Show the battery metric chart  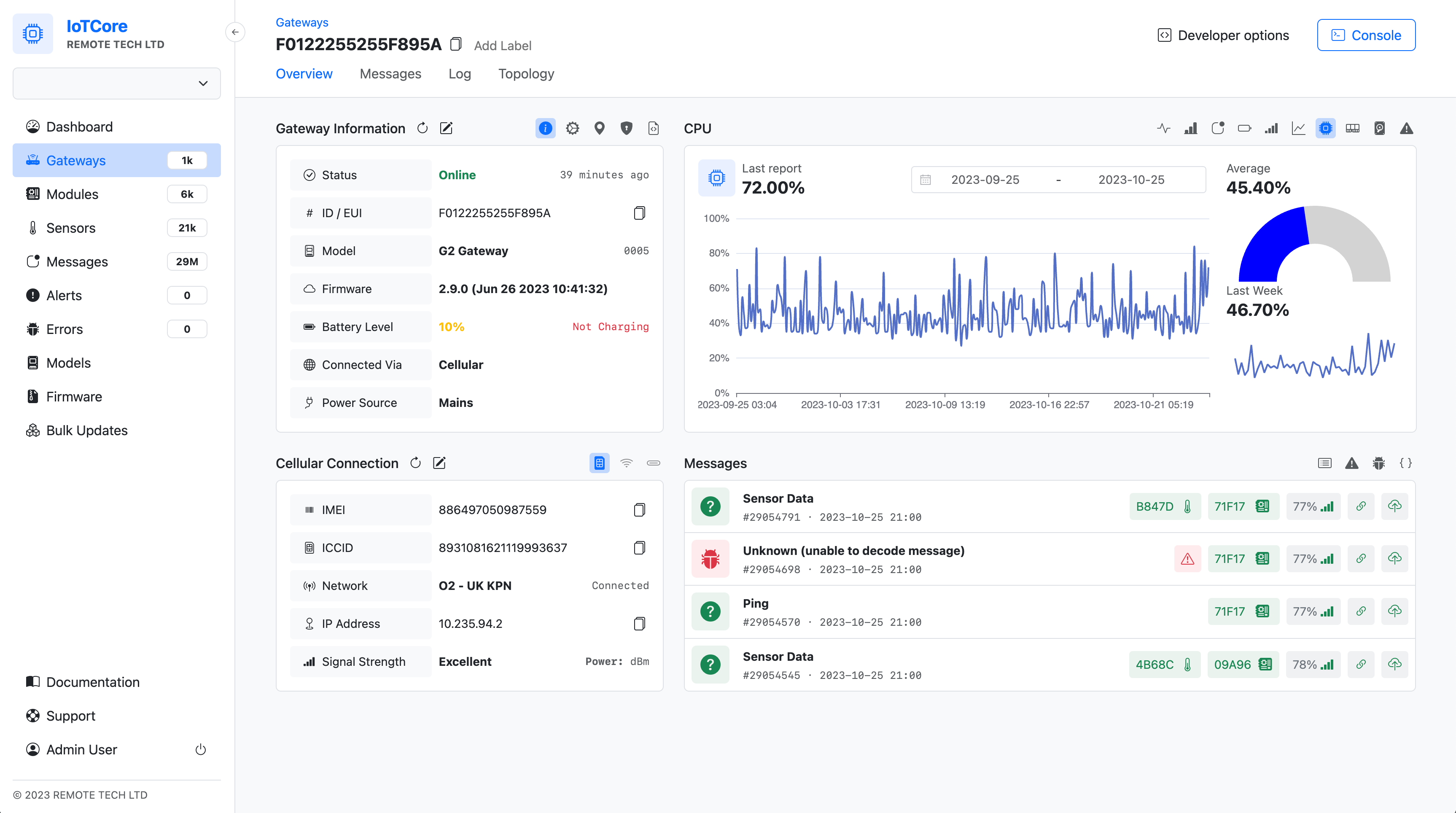1245,128
